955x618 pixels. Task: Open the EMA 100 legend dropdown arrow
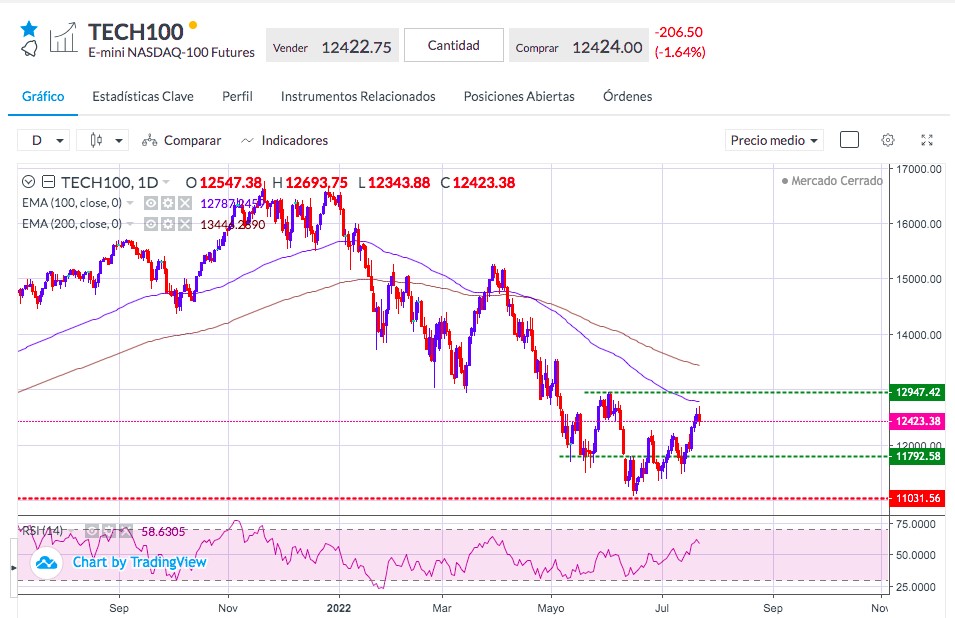130,203
